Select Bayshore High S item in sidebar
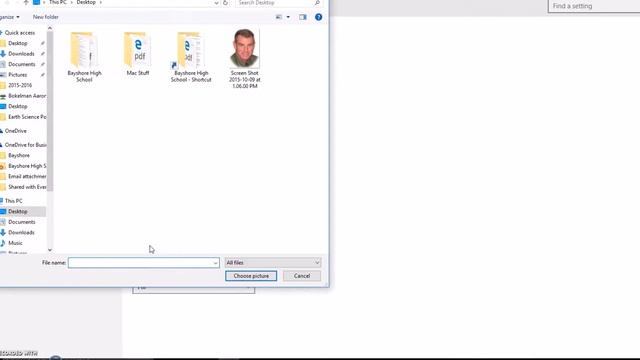 27,166
